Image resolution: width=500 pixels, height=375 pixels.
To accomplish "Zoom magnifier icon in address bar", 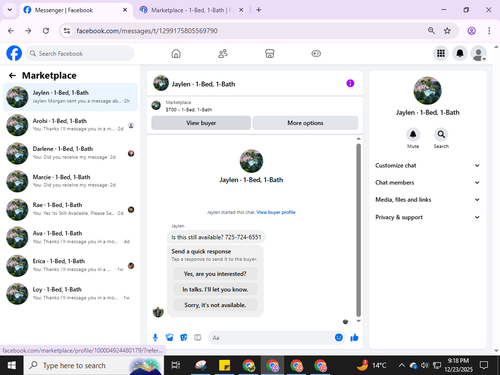I will pyautogui.click(x=431, y=31).
